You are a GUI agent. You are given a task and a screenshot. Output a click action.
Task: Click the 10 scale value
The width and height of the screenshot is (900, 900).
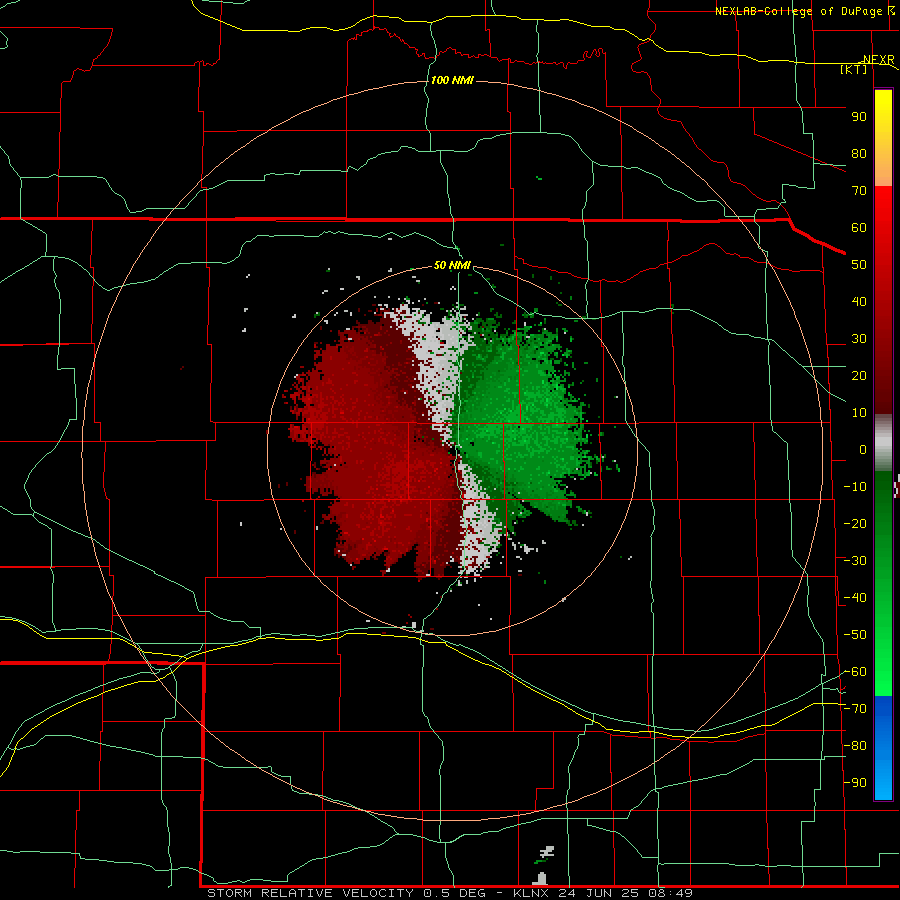859,413
